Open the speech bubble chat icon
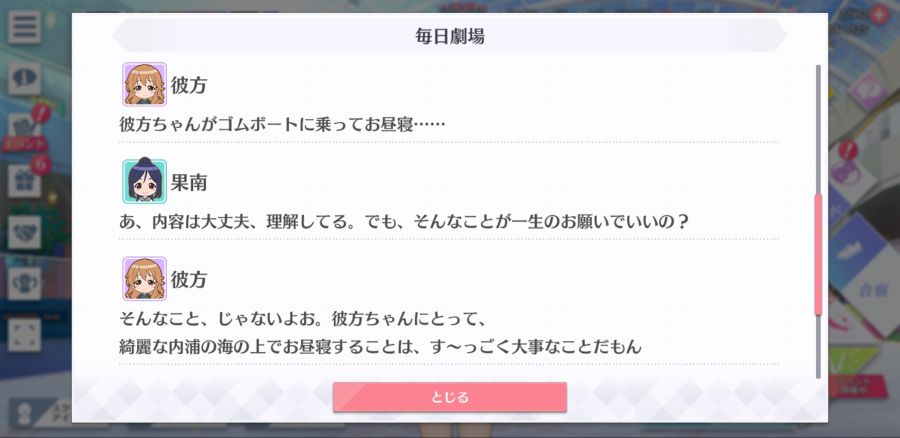The height and width of the screenshot is (438, 900). pyautogui.click(x=24, y=79)
